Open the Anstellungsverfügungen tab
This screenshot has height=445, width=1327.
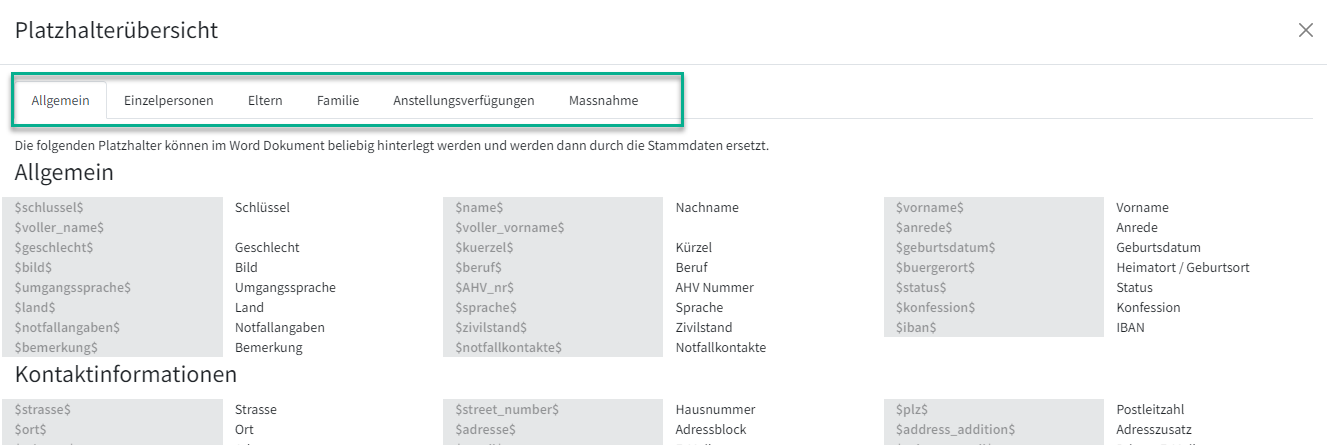coord(464,100)
